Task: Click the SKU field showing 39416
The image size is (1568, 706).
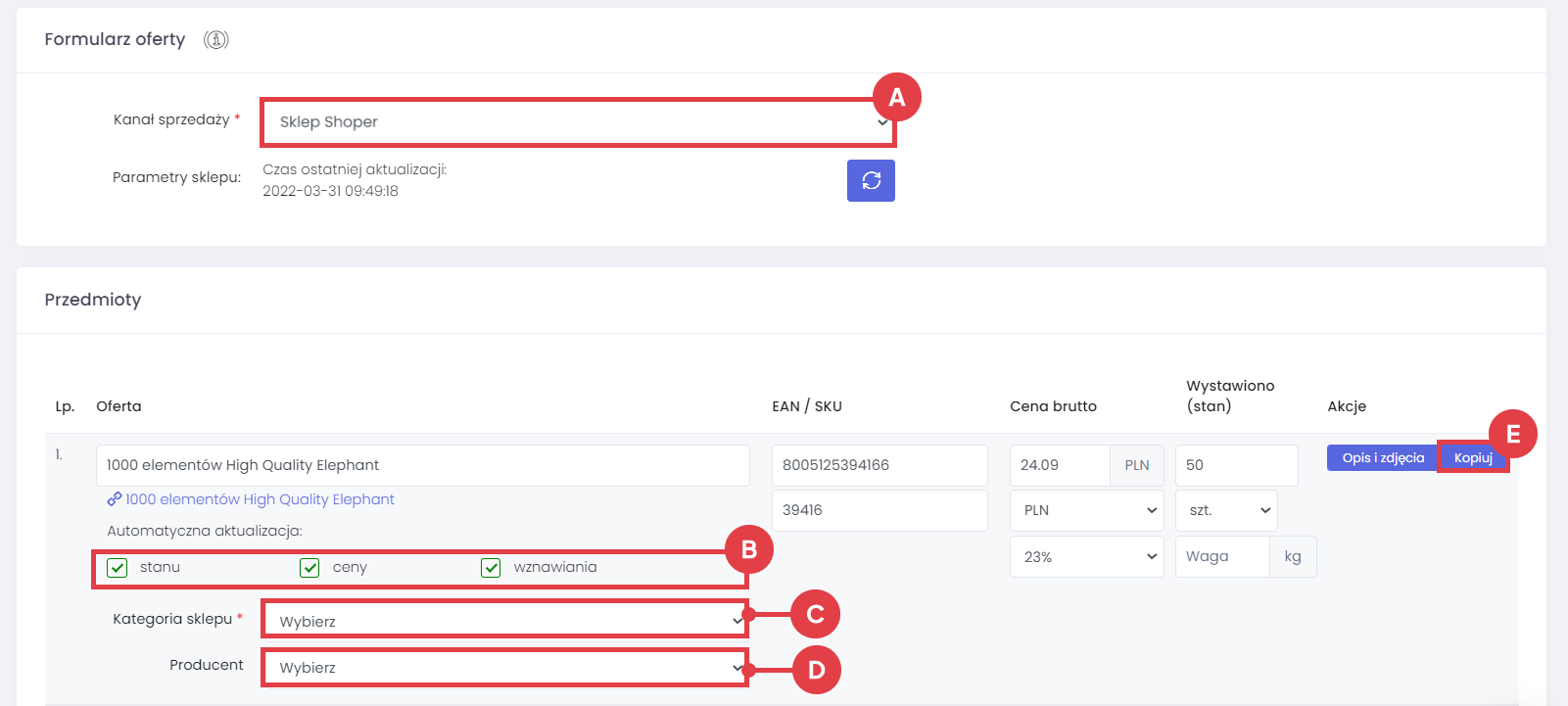Action: (x=879, y=510)
